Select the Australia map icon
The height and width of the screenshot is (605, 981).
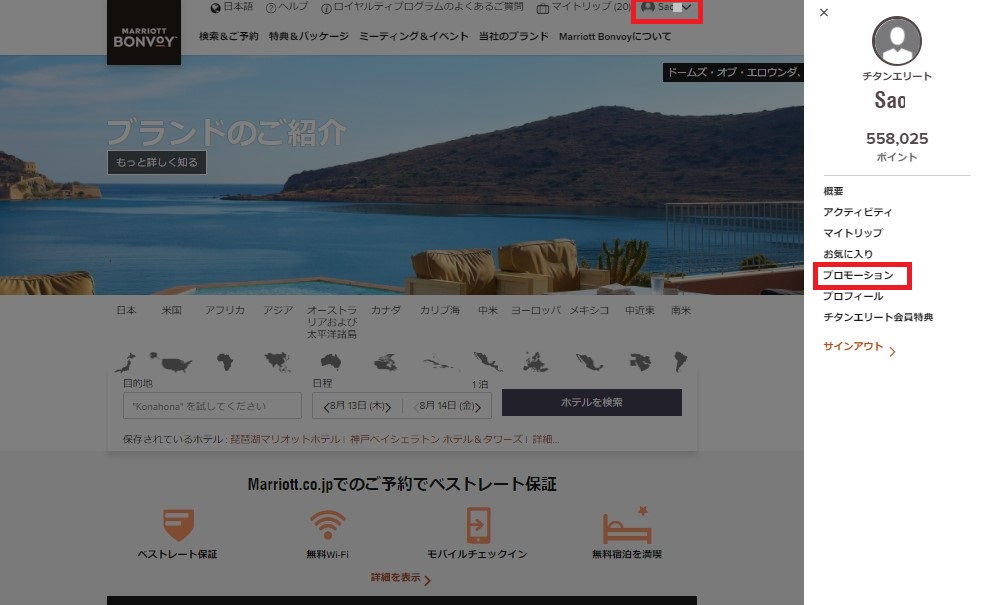[330, 361]
